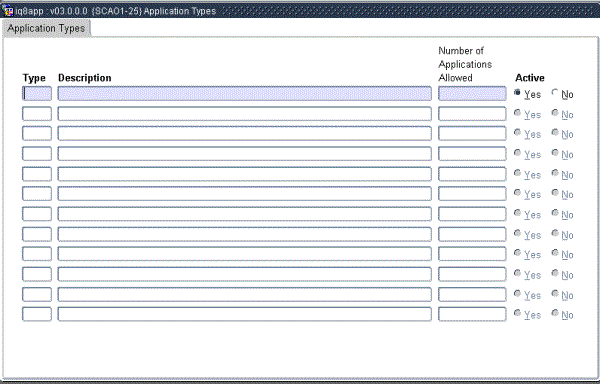Focus the Type field in the second row

click(37, 114)
